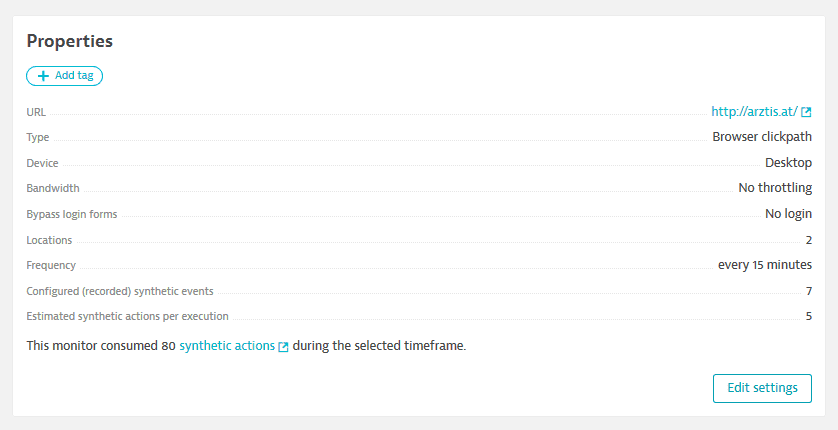Click the locations count value 2
Viewport: 838px width, 430px height.
tap(809, 240)
